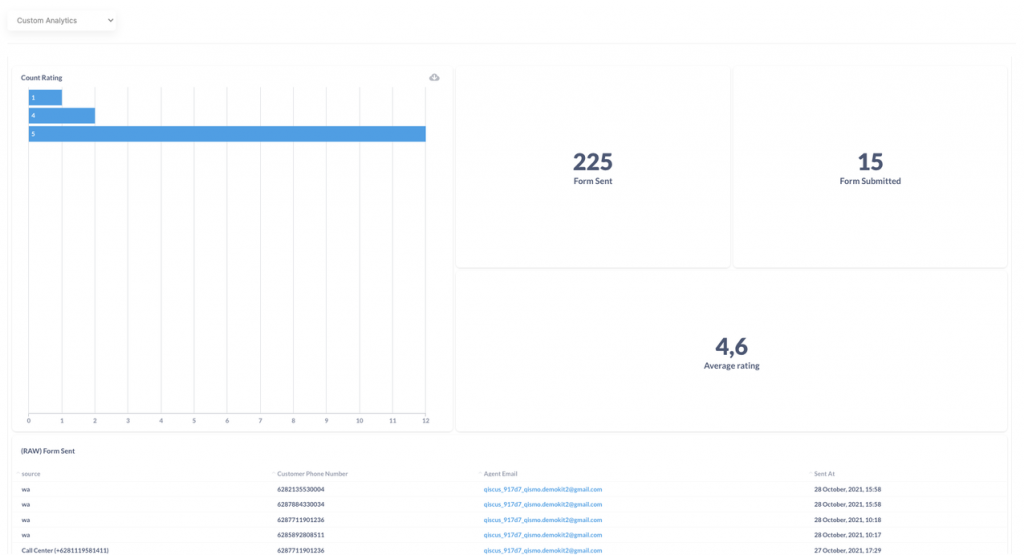The image size is (1024, 555).
Task: Open the Custom Analytics dropdown
Action: [x=62, y=20]
